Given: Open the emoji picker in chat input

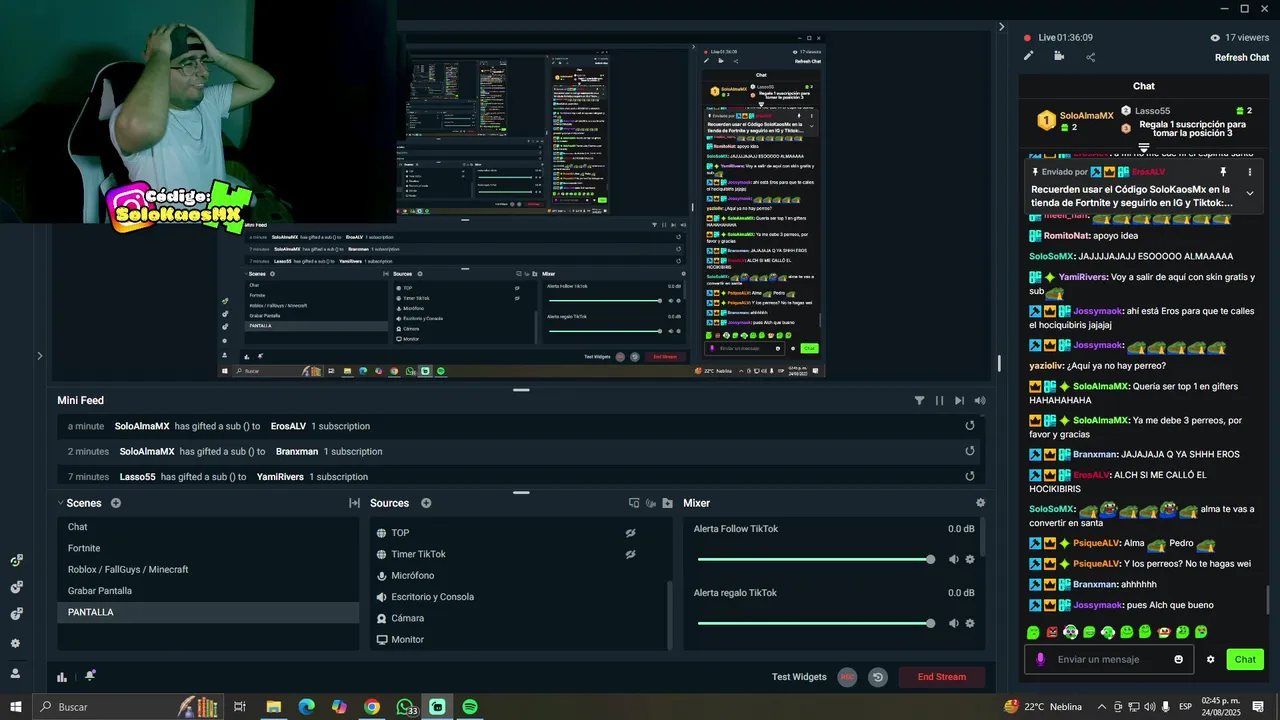Looking at the screenshot, I should [1179, 659].
